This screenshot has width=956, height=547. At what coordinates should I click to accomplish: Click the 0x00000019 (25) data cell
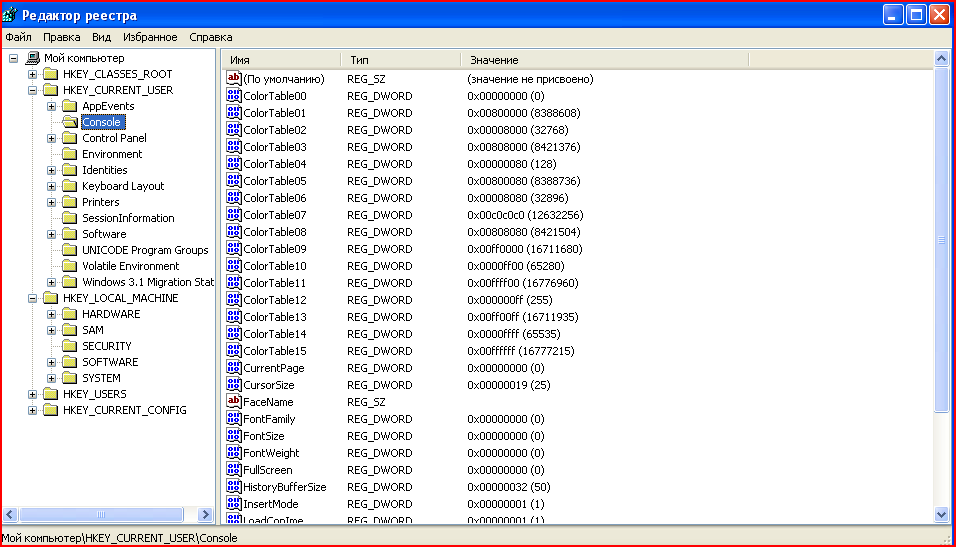pyautogui.click(x=508, y=385)
